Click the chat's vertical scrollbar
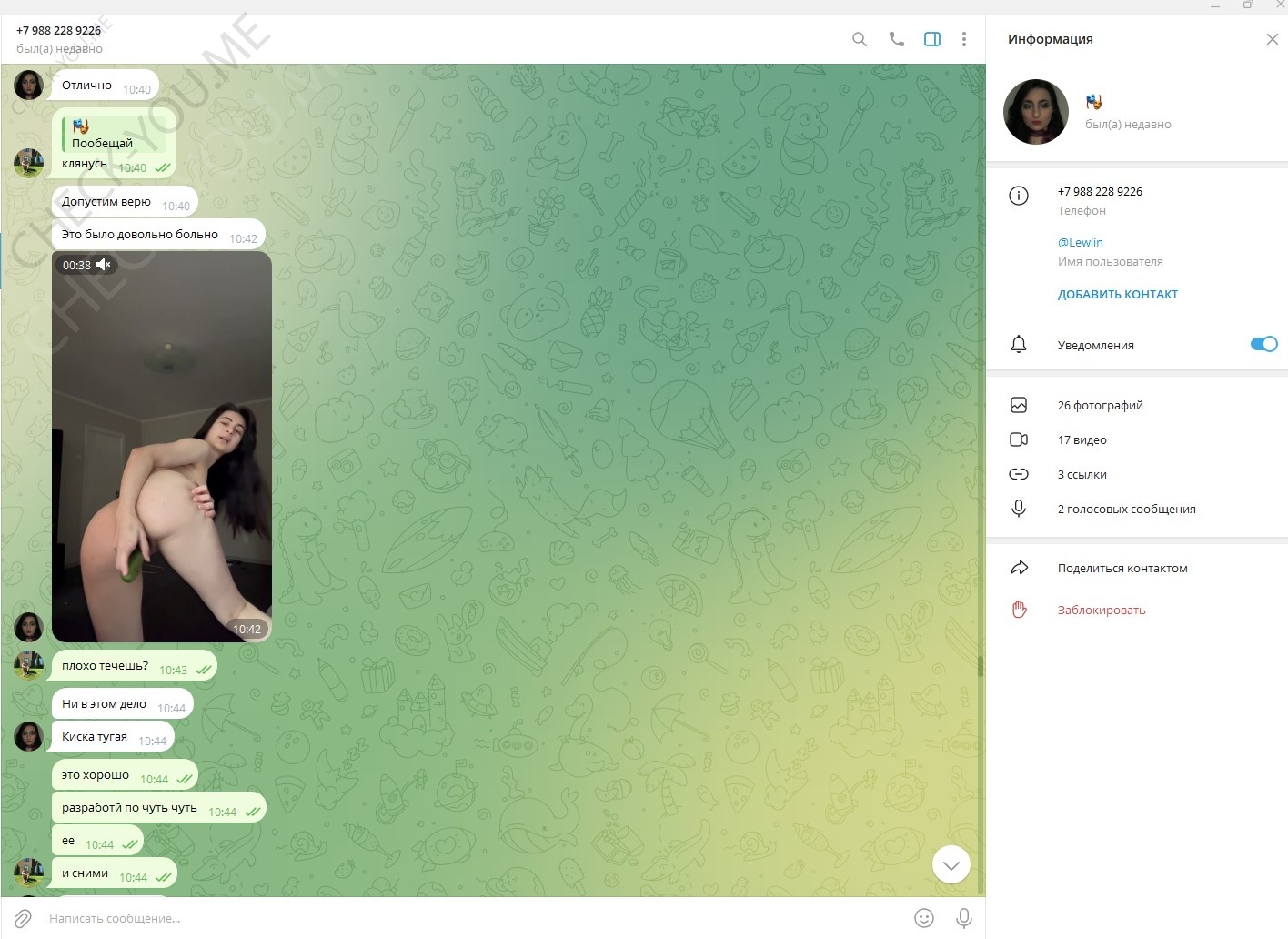The width and height of the screenshot is (1288, 939). [981, 666]
